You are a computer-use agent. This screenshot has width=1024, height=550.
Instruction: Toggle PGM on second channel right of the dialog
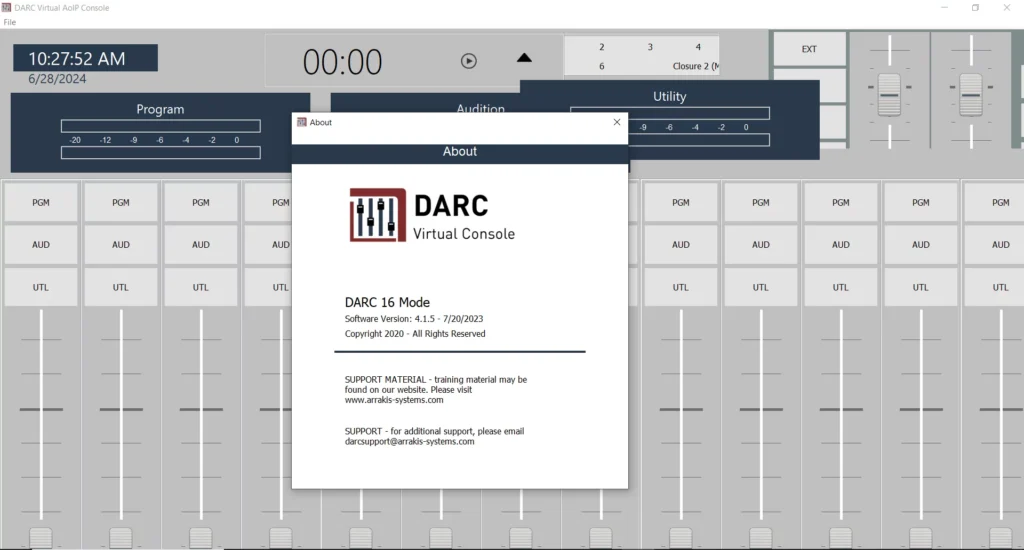(761, 202)
